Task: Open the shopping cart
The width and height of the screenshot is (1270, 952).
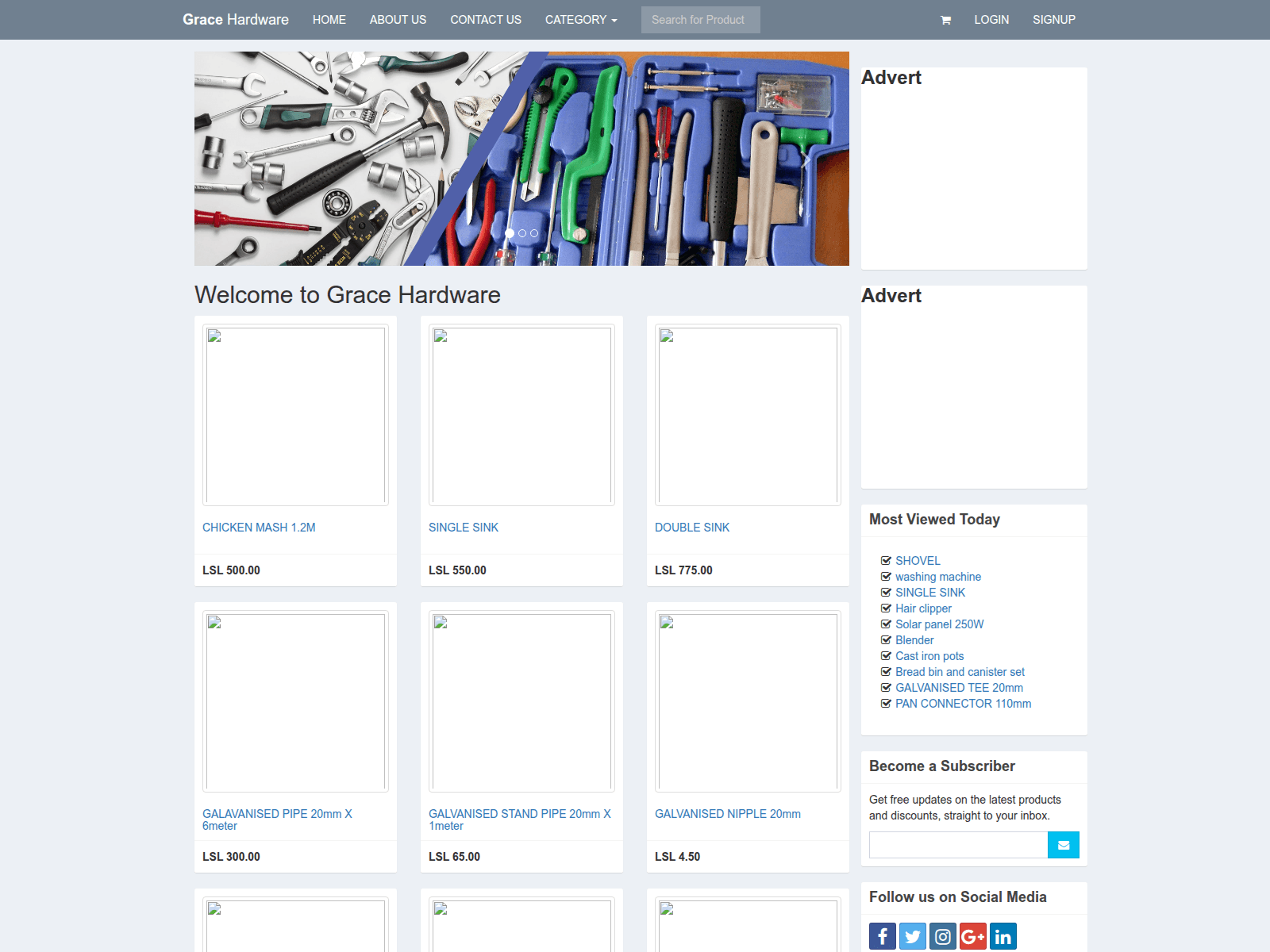Action: pyautogui.click(x=945, y=20)
